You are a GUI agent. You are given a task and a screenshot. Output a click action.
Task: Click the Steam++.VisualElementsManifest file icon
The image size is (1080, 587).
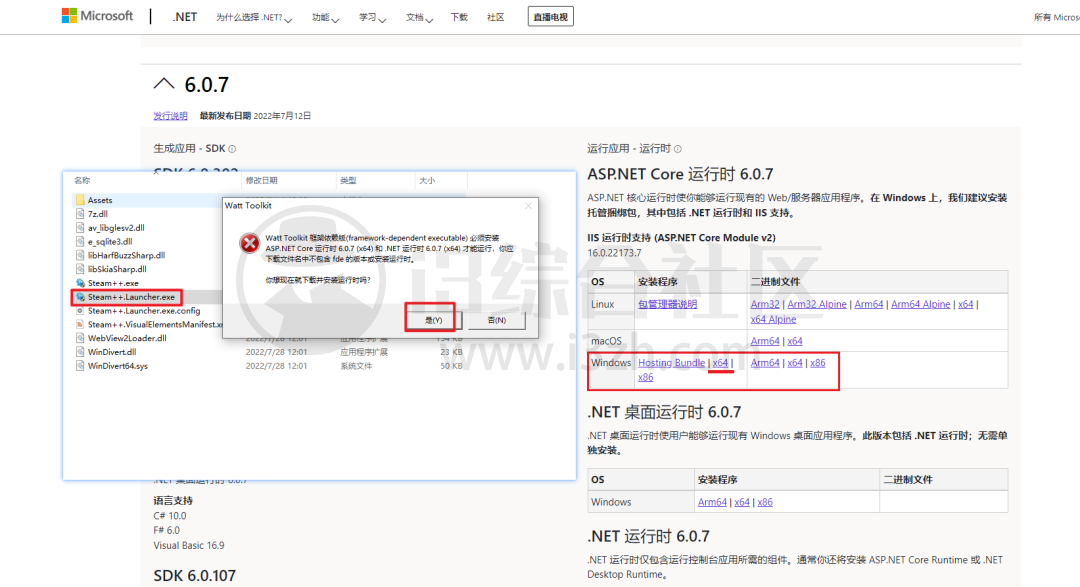[80, 324]
